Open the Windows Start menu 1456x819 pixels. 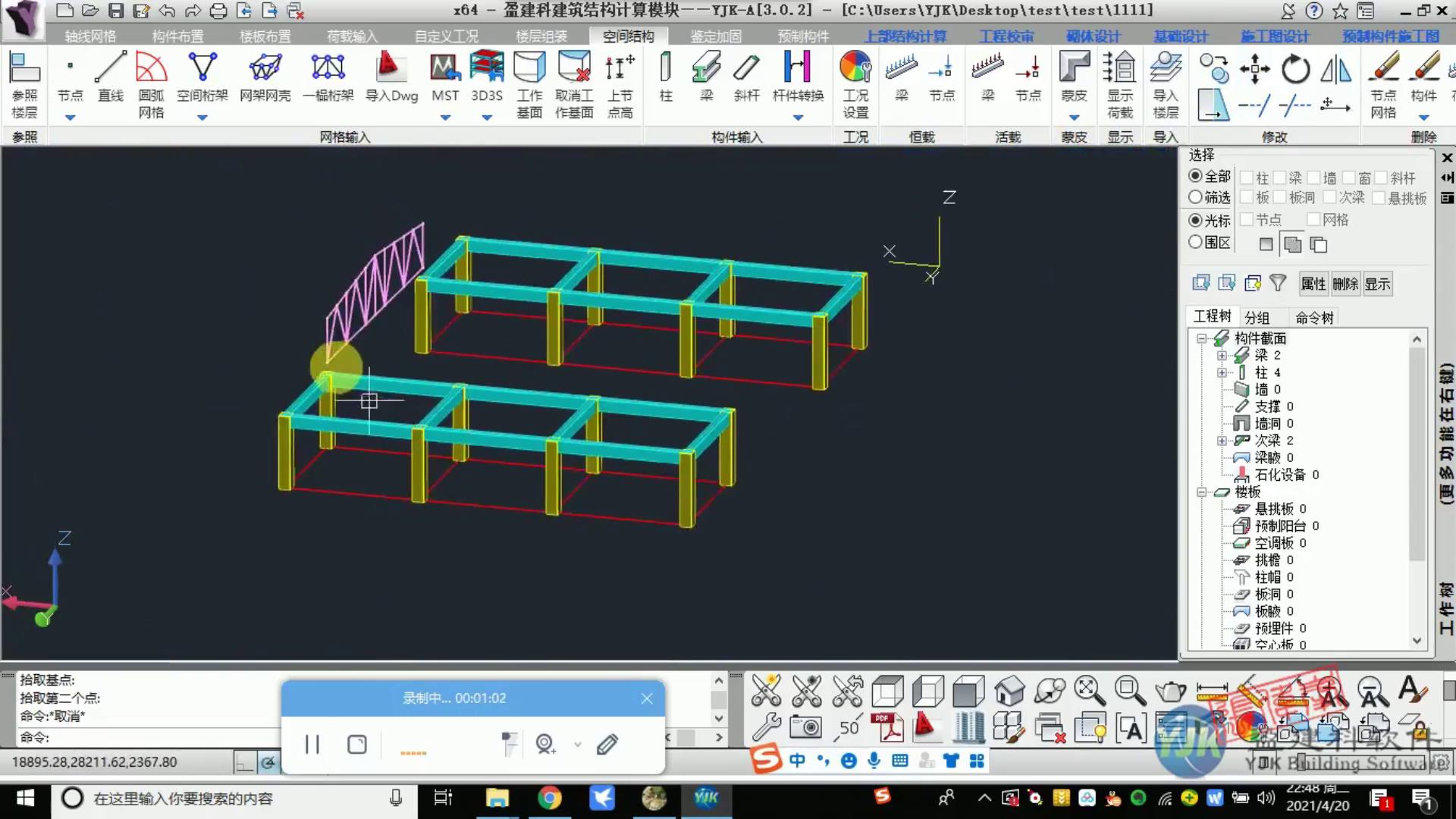25,798
